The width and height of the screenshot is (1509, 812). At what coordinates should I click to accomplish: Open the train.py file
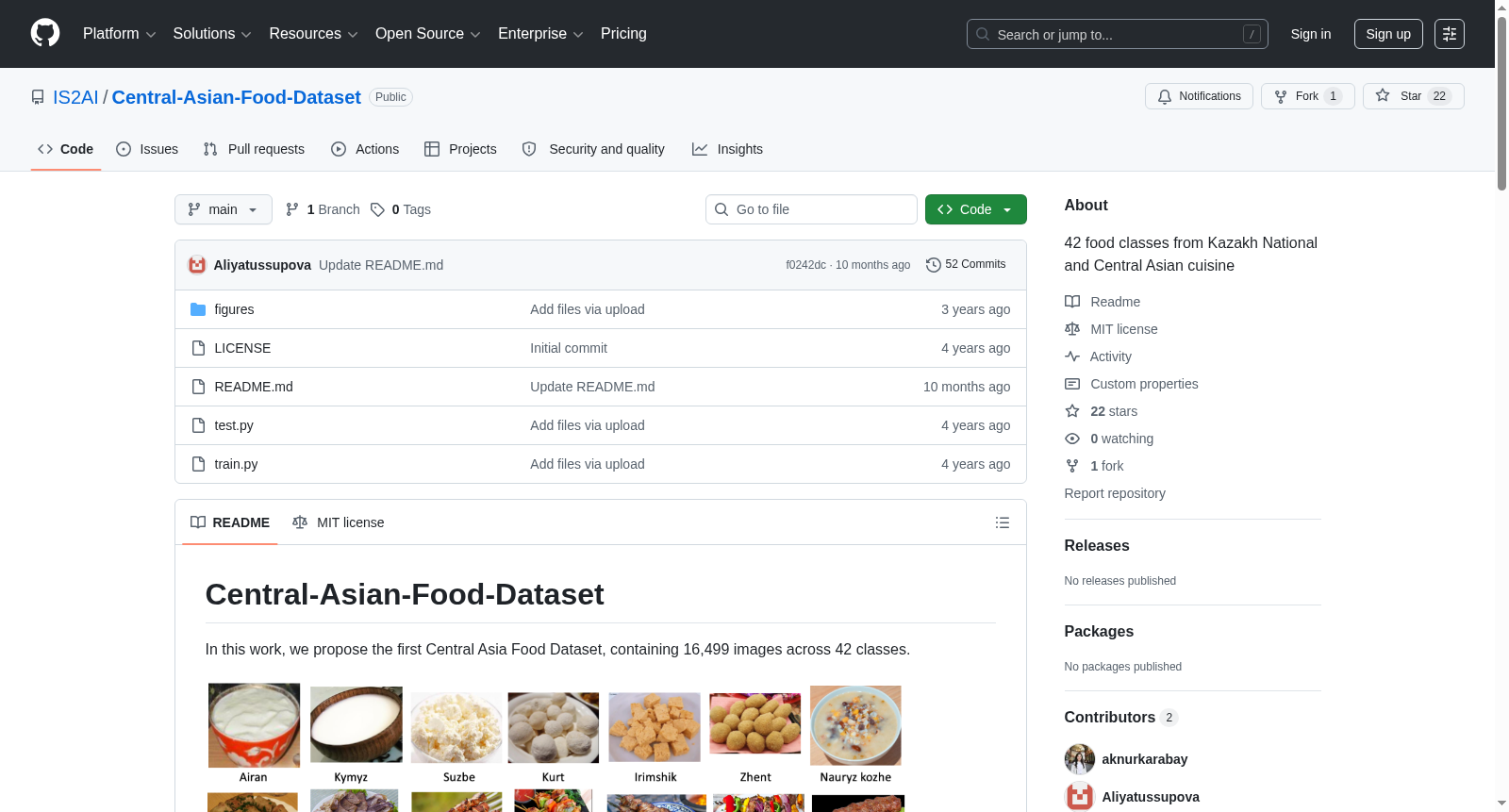click(x=236, y=464)
